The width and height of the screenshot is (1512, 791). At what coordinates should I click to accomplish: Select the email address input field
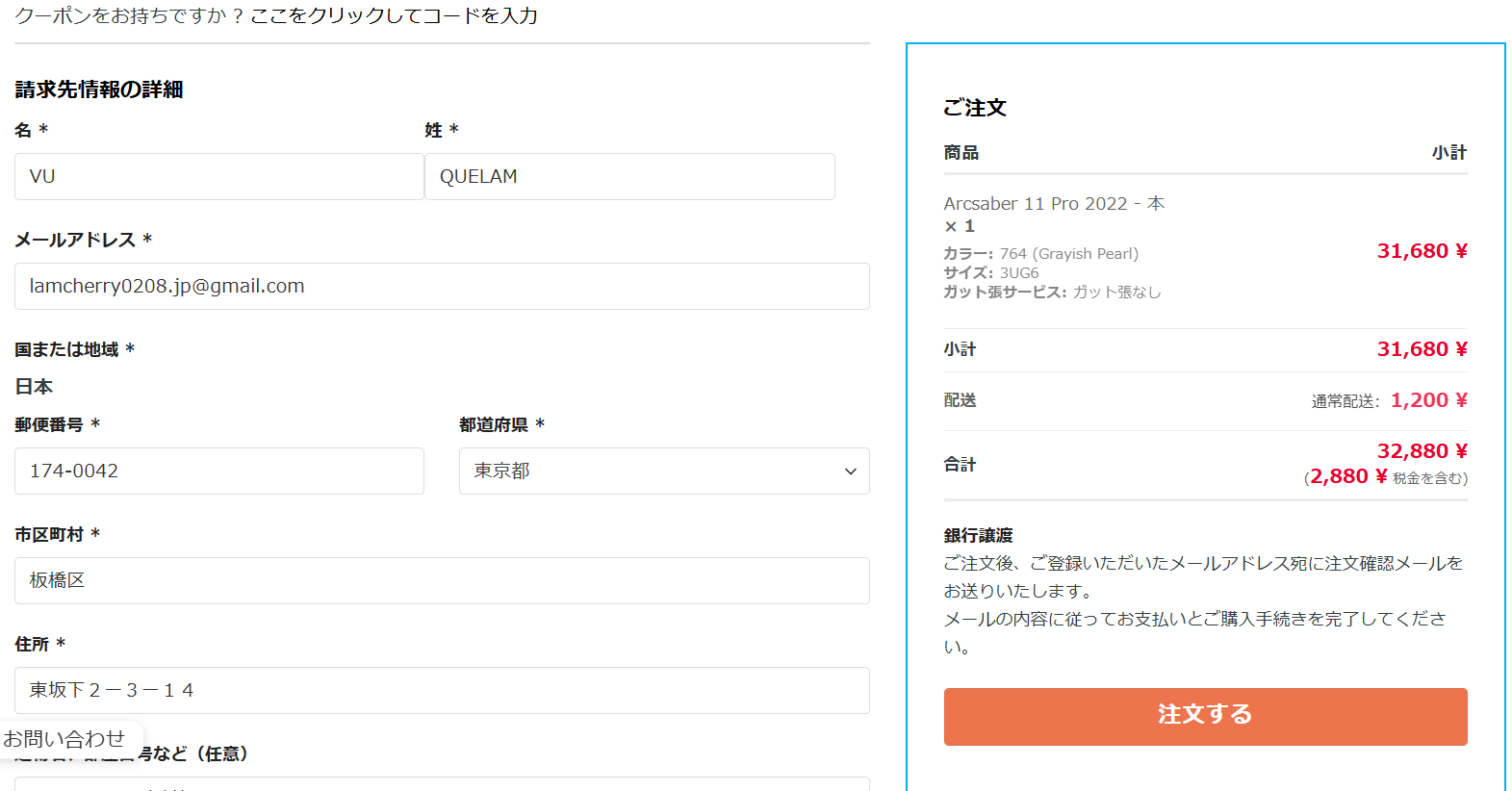point(442,287)
